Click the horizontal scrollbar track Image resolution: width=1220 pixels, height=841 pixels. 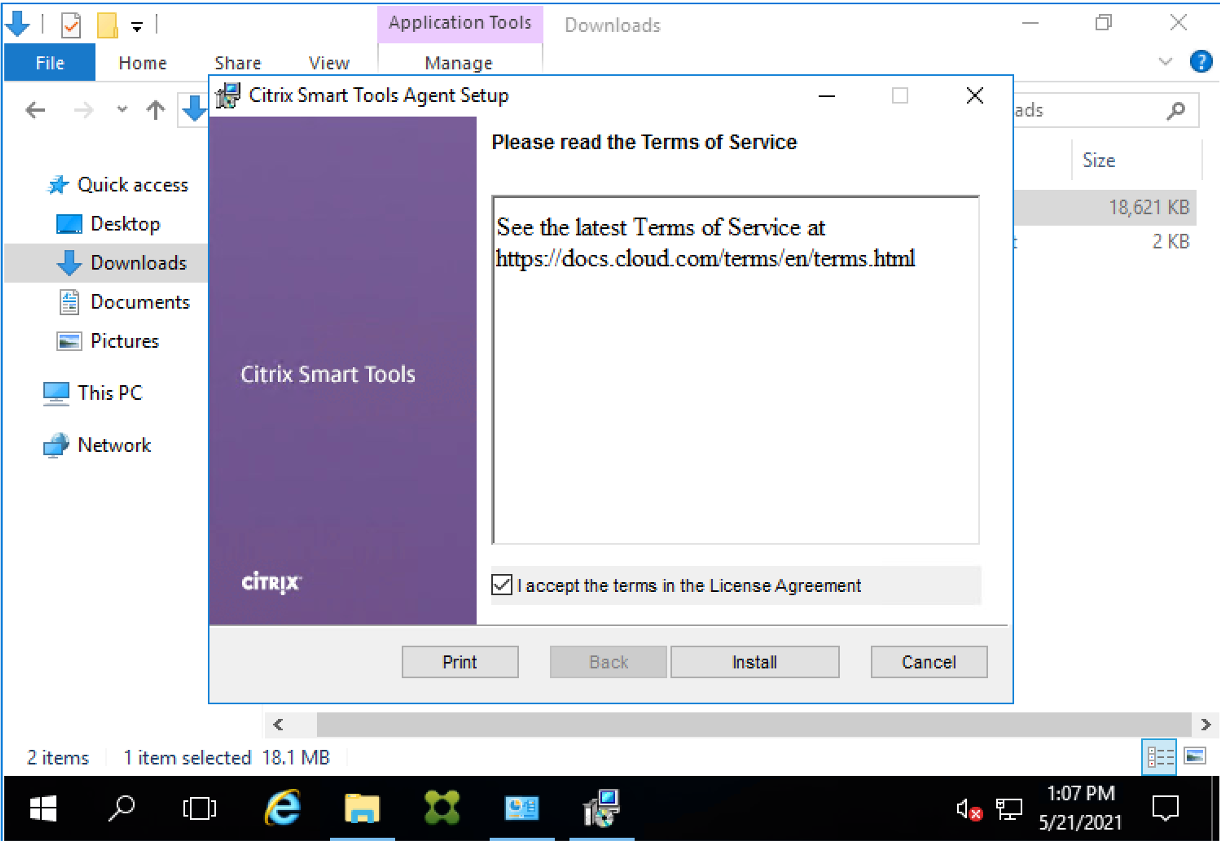click(754, 724)
